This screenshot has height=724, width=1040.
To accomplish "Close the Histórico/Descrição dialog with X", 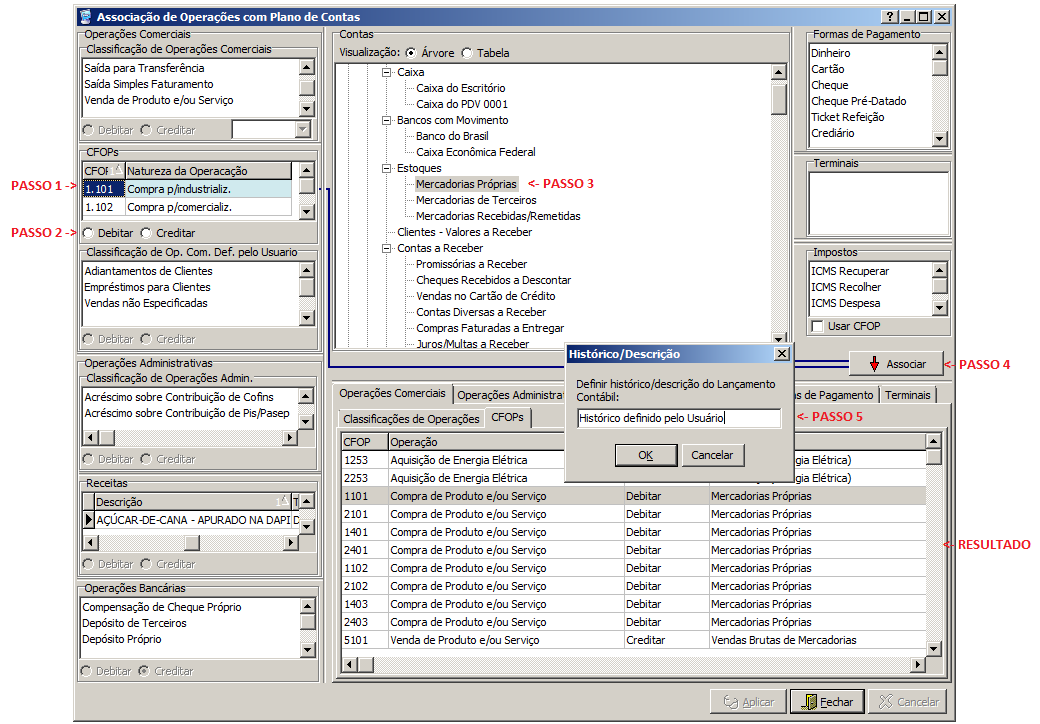I will pyautogui.click(x=781, y=354).
